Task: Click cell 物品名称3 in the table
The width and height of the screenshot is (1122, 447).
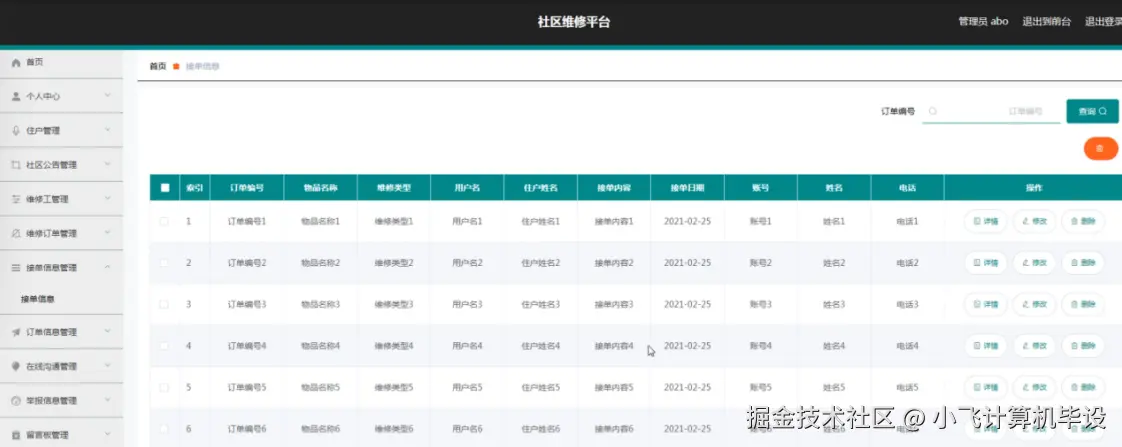Action: click(x=321, y=305)
